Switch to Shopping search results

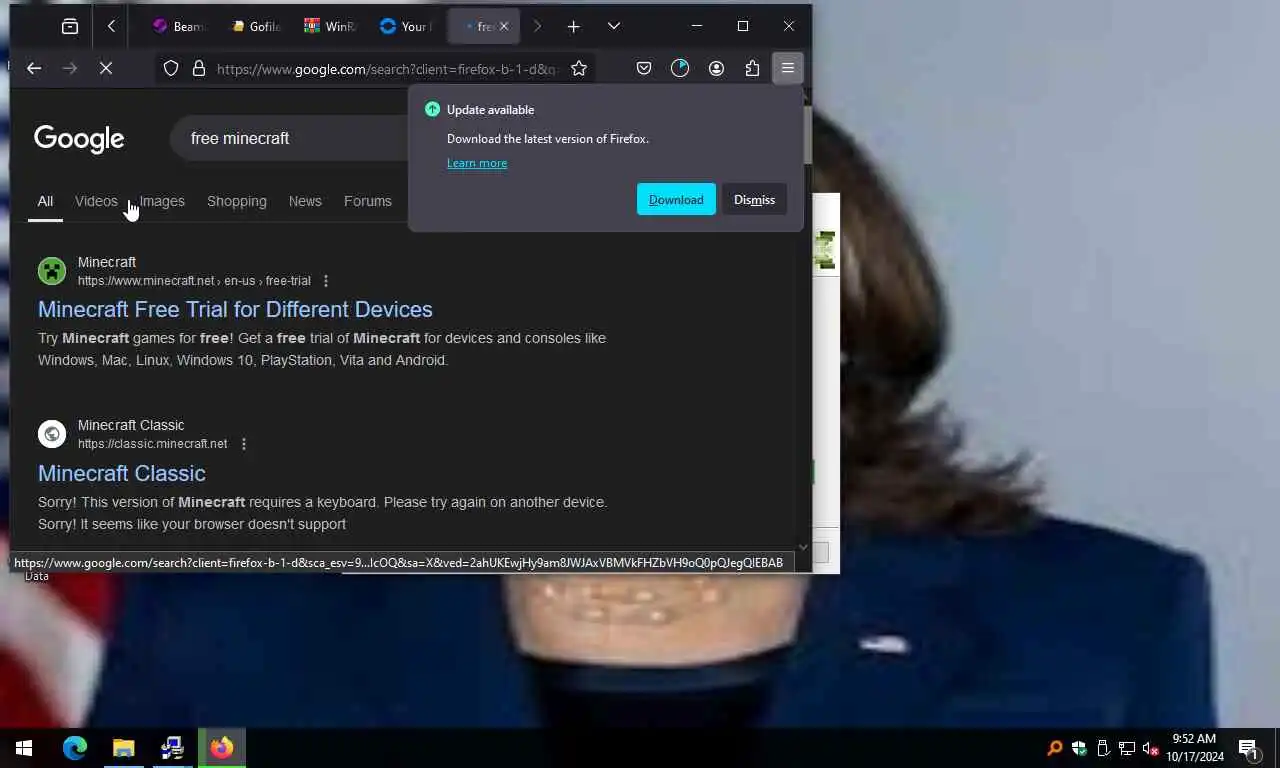tap(237, 201)
